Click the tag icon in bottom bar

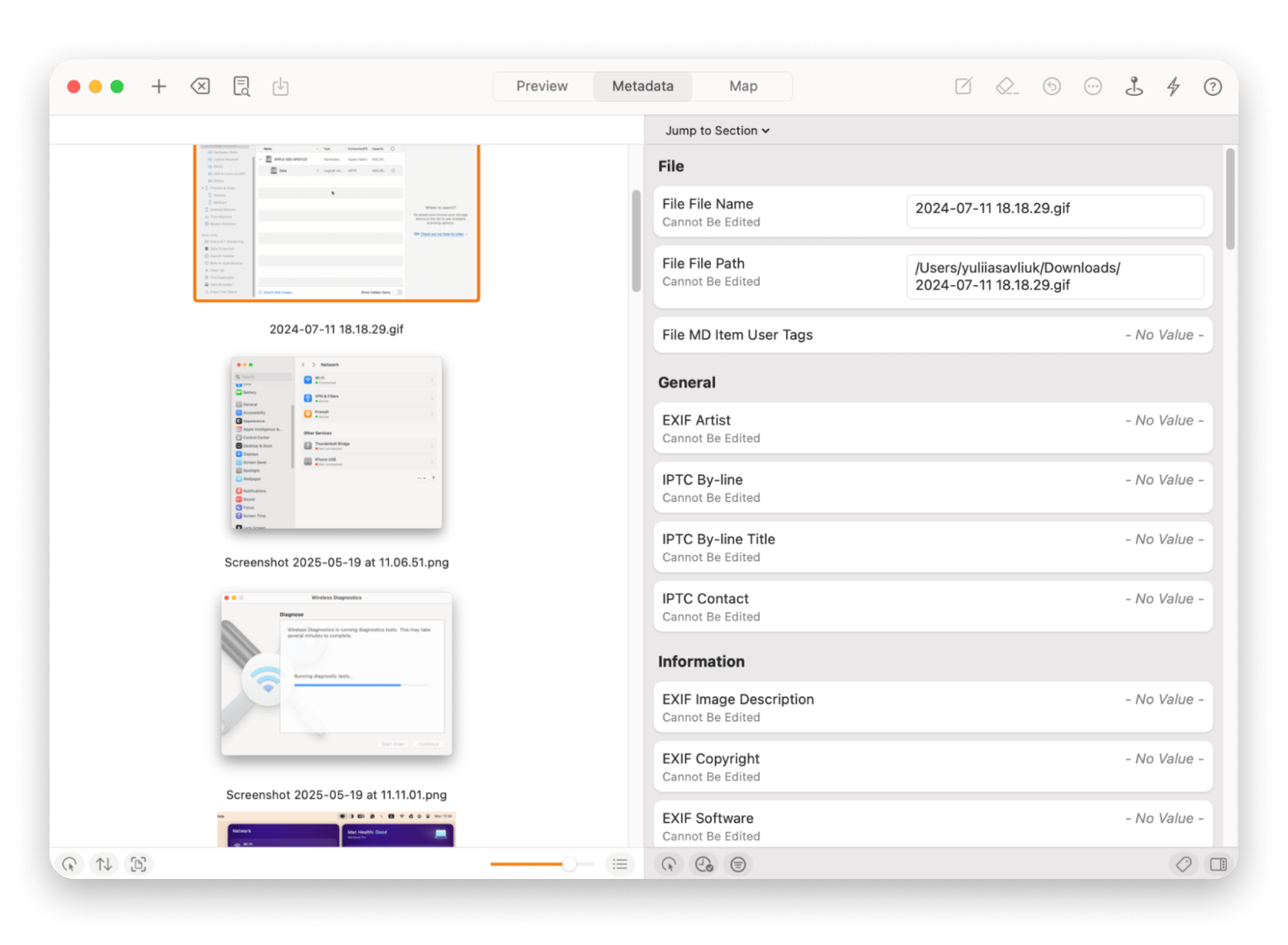point(1183,864)
